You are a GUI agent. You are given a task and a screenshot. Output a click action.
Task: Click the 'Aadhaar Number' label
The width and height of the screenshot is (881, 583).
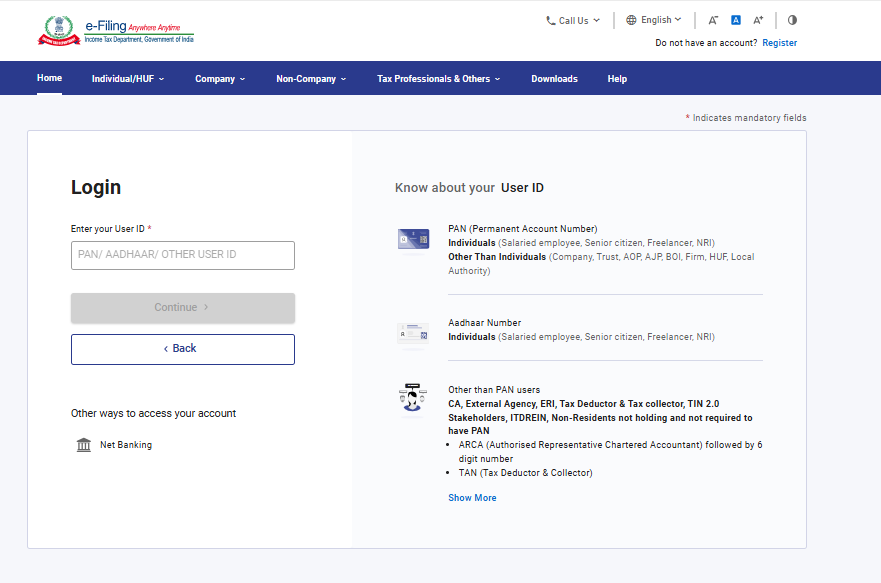click(484, 323)
